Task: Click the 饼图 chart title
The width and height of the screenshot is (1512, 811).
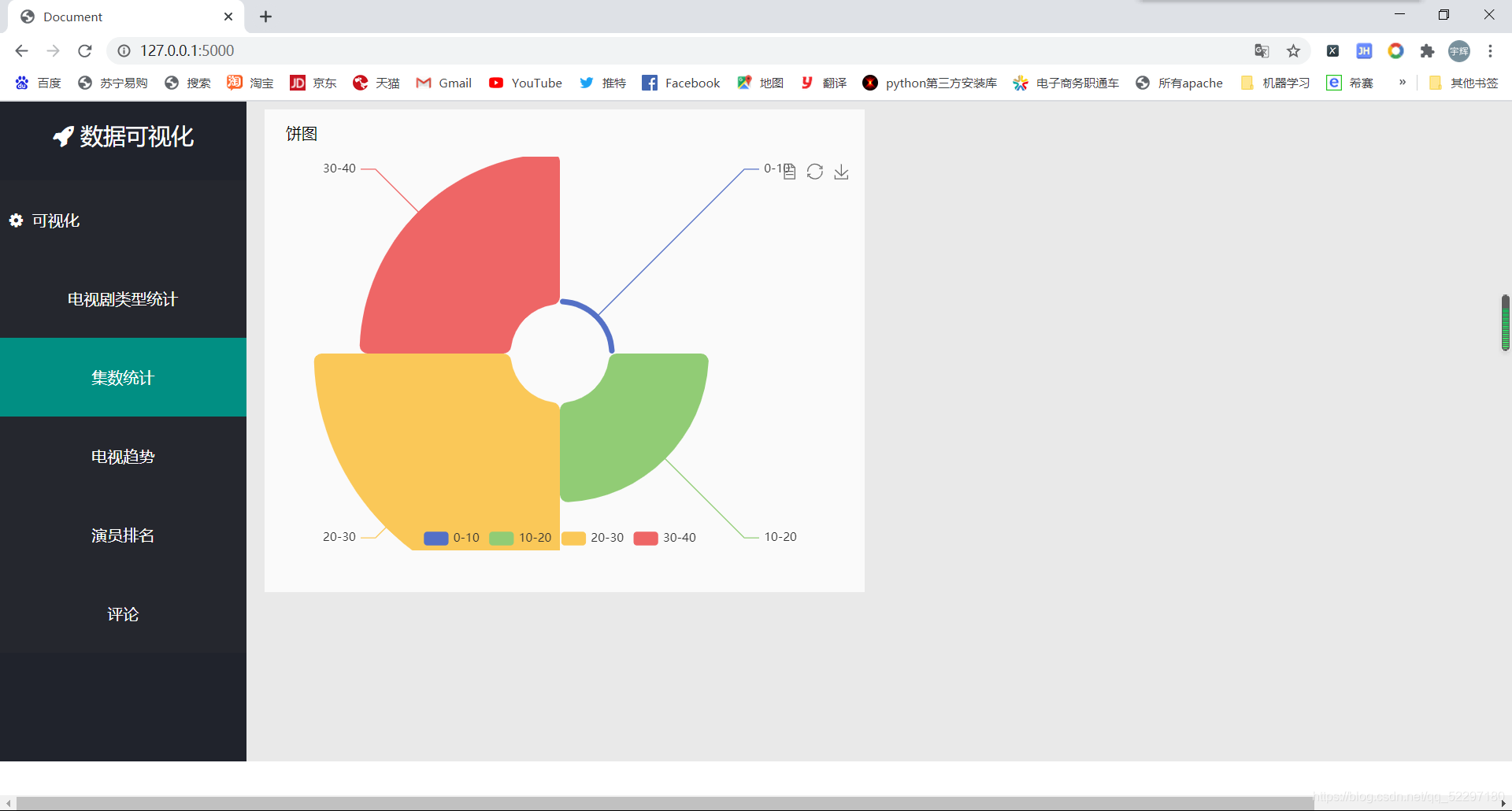Action: pos(302,134)
